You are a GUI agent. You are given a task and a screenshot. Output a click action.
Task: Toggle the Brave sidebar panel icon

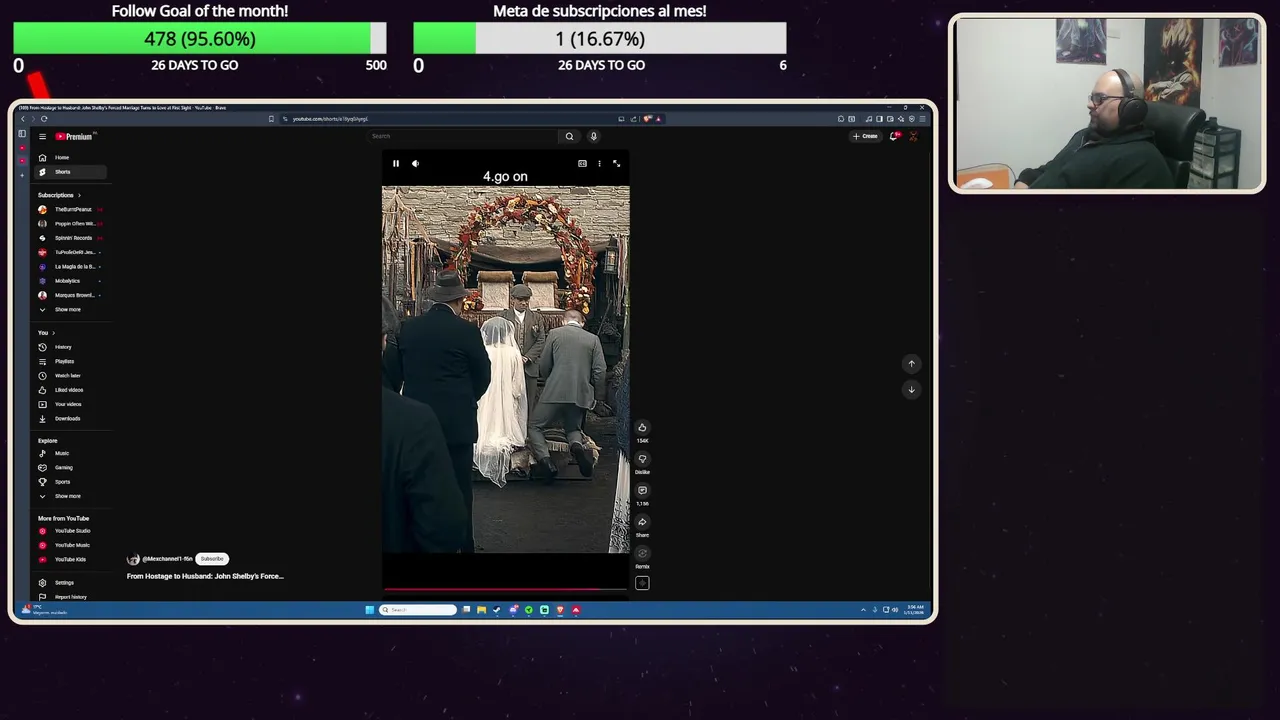click(x=21, y=134)
